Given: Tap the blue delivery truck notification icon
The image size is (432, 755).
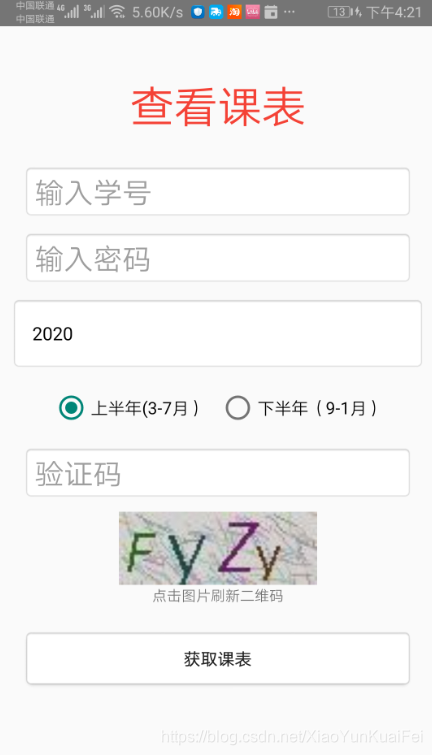Looking at the screenshot, I should [x=216, y=12].
